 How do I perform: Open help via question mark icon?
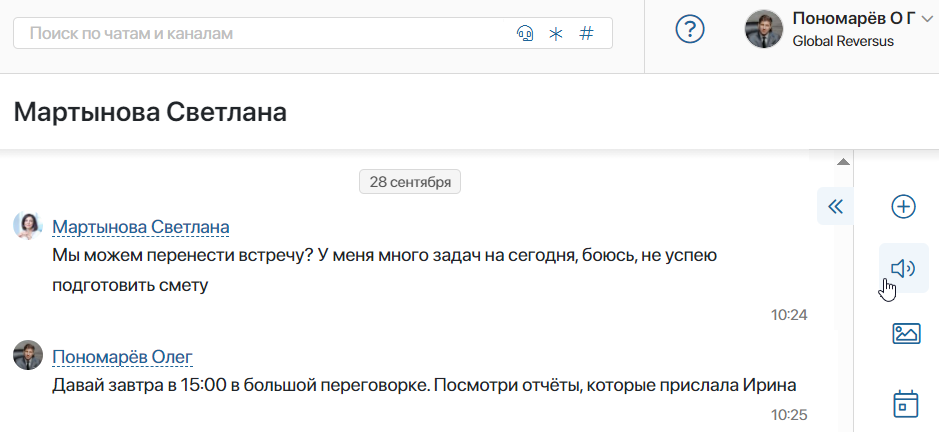click(690, 29)
